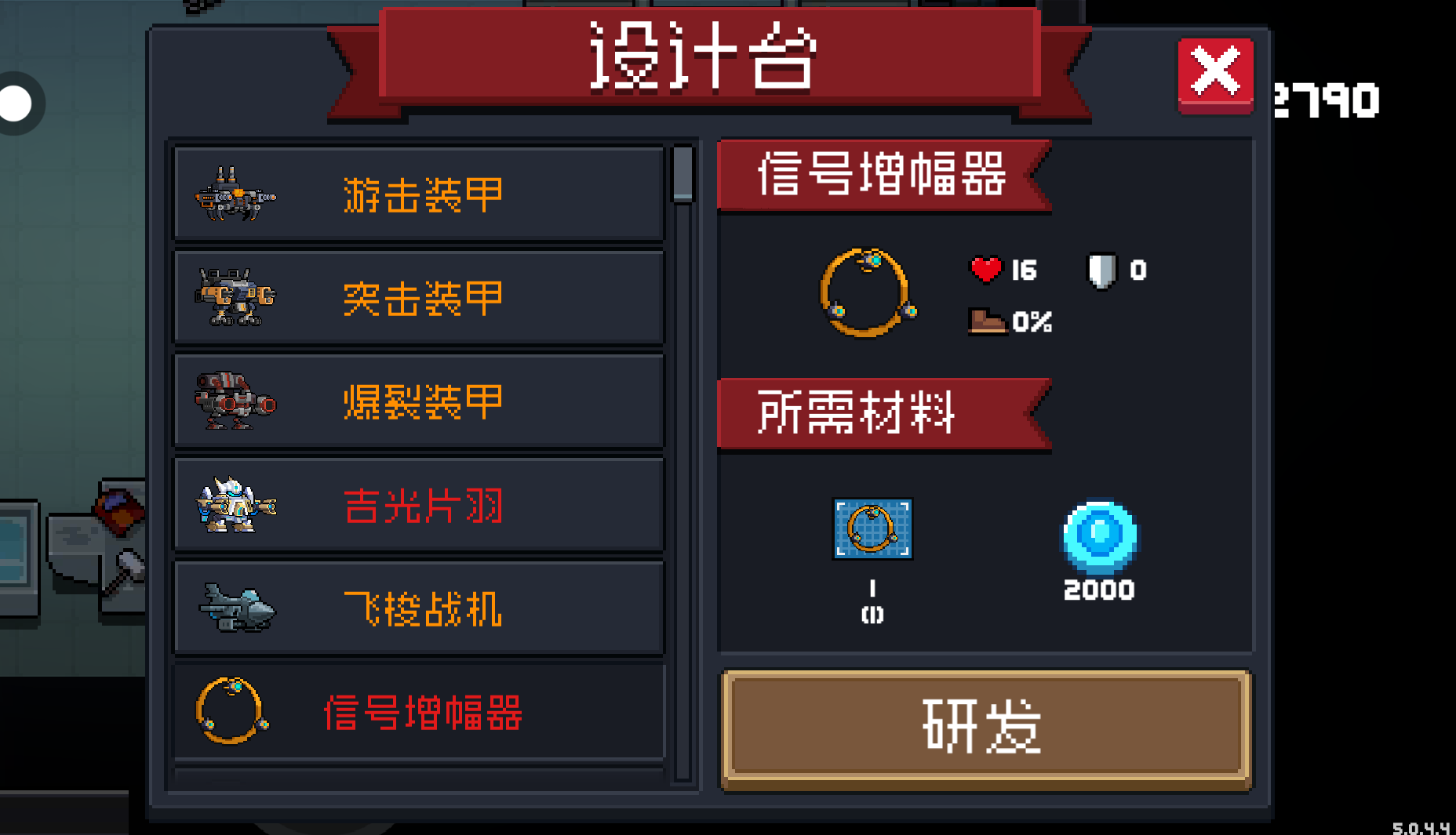Click the 信号增幅器 ring icon in list
The height and width of the screenshot is (835, 1456).
coord(231,710)
